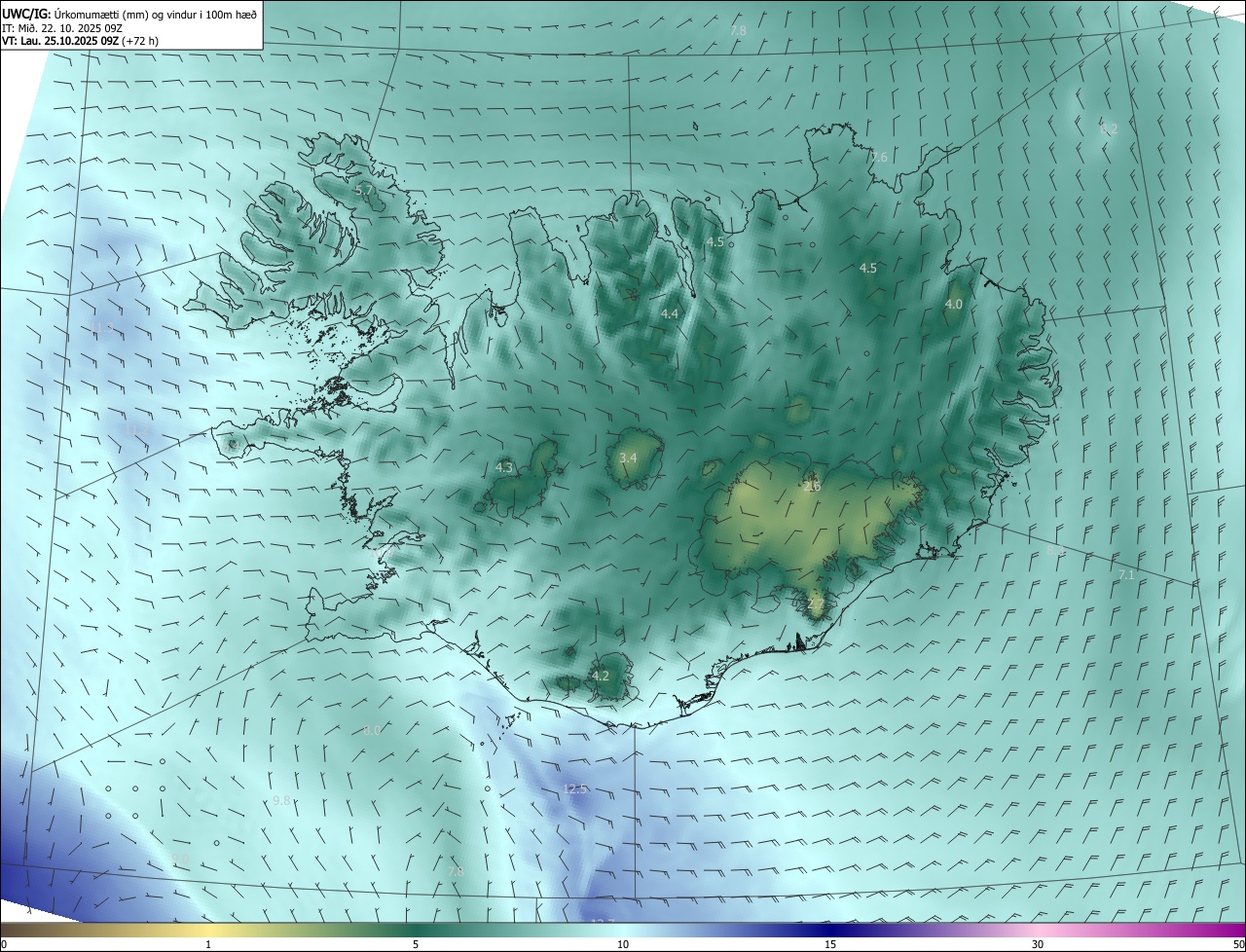
Task: Click the map value '3.4' on the glacier
Action: coord(628,458)
